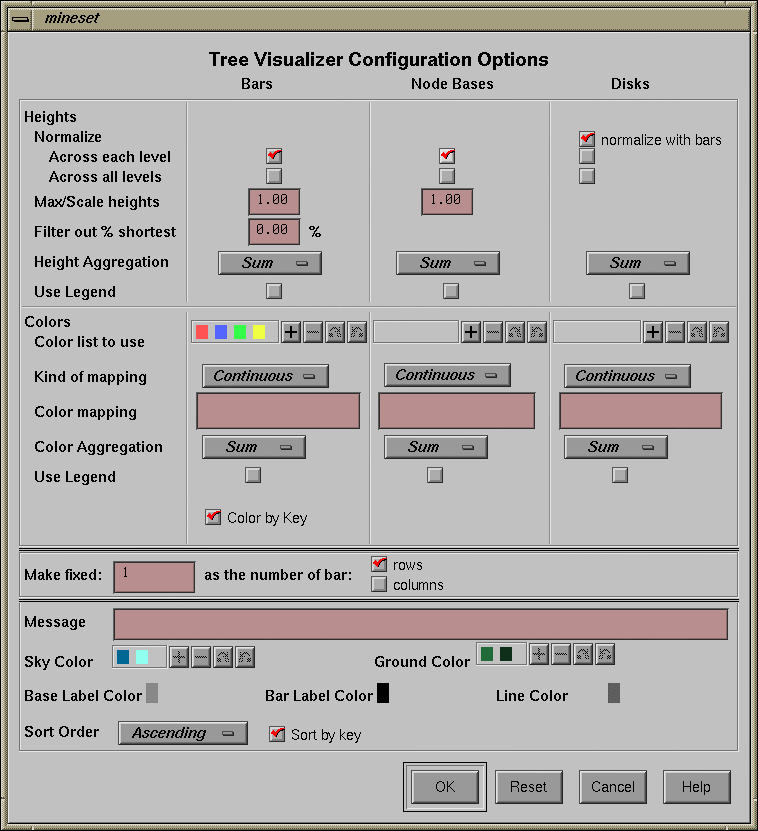758x831 pixels.
Task: Add a color to the Sky Color list
Action: 179,657
